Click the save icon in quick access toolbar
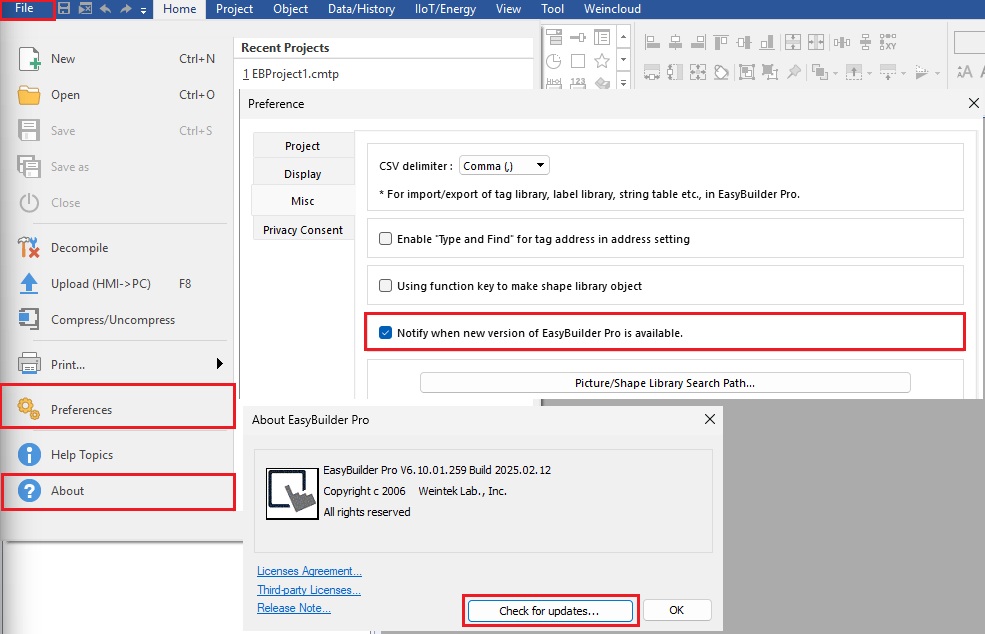The image size is (985, 634). tap(64, 9)
